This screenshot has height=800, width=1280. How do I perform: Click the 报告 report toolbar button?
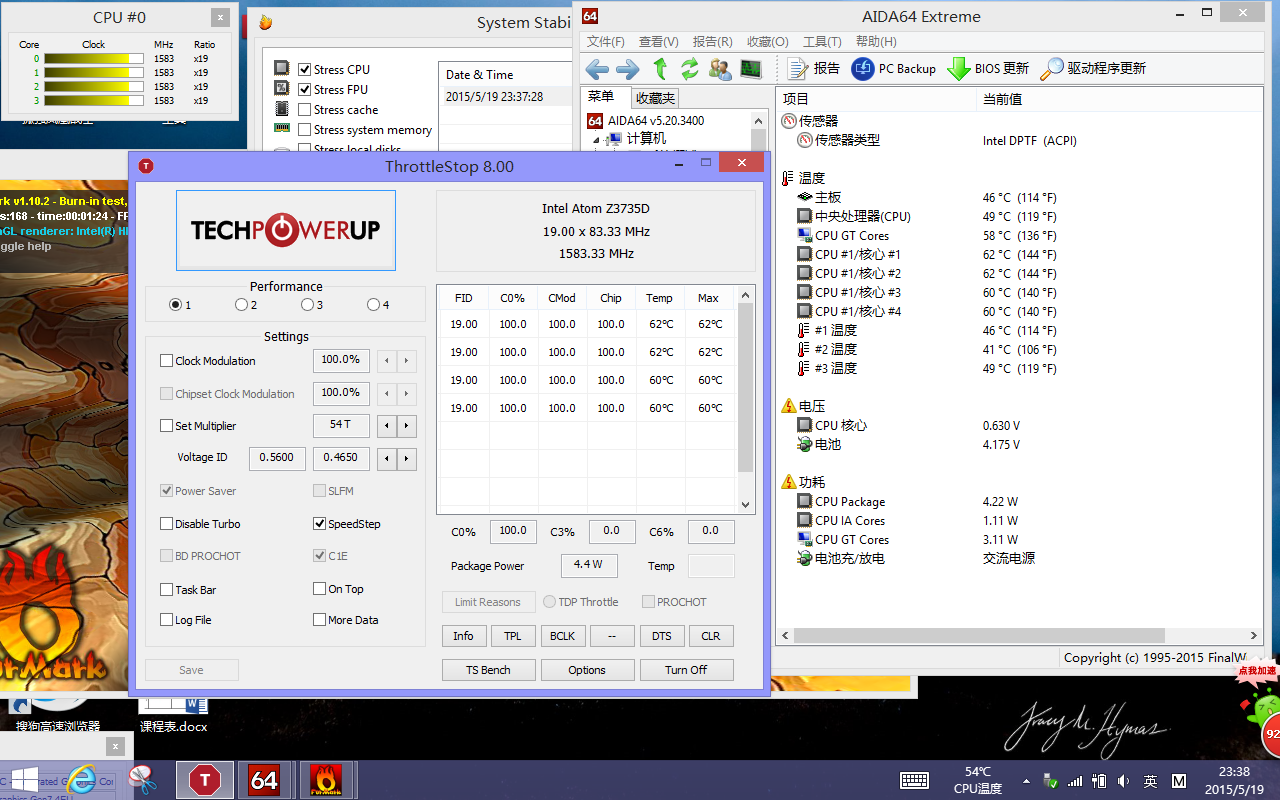pos(813,69)
